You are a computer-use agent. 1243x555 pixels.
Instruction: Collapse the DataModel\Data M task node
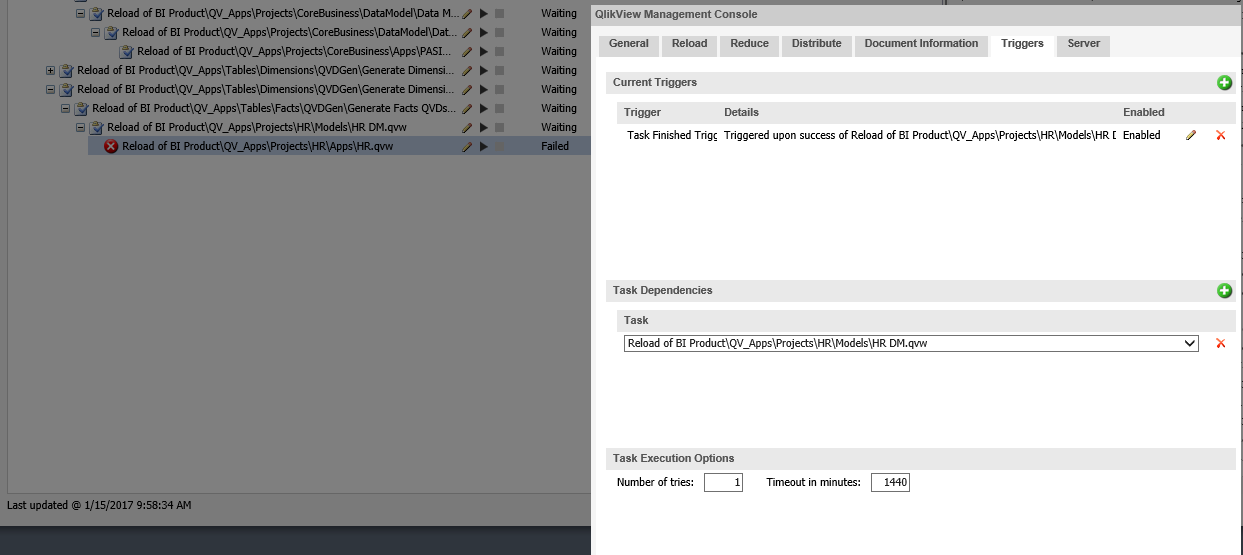coord(81,13)
